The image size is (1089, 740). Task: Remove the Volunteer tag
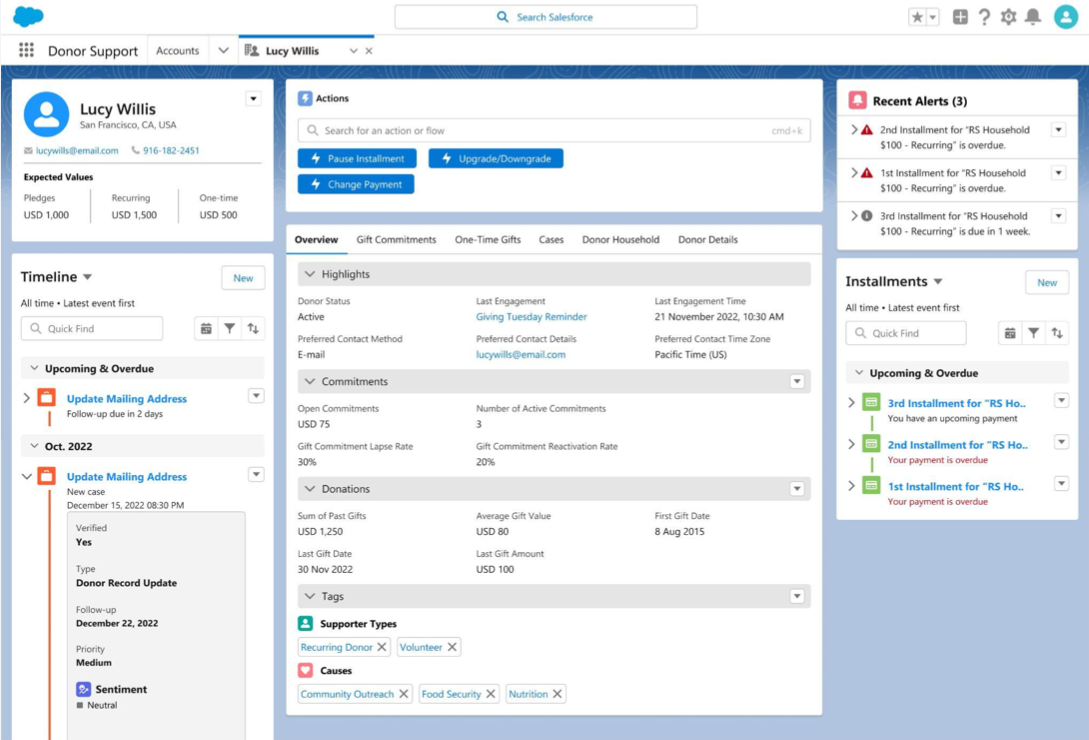click(452, 647)
